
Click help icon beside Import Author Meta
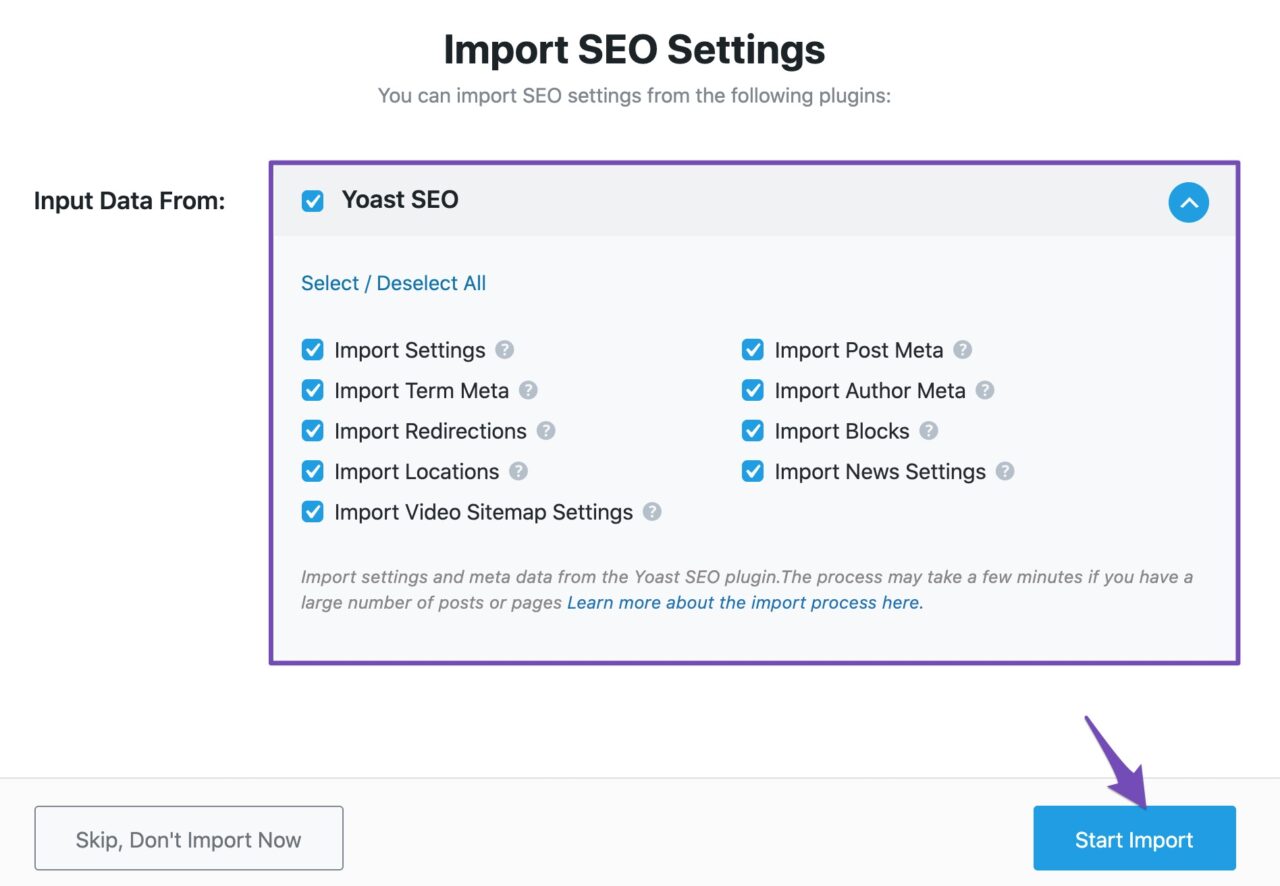[x=985, y=390]
